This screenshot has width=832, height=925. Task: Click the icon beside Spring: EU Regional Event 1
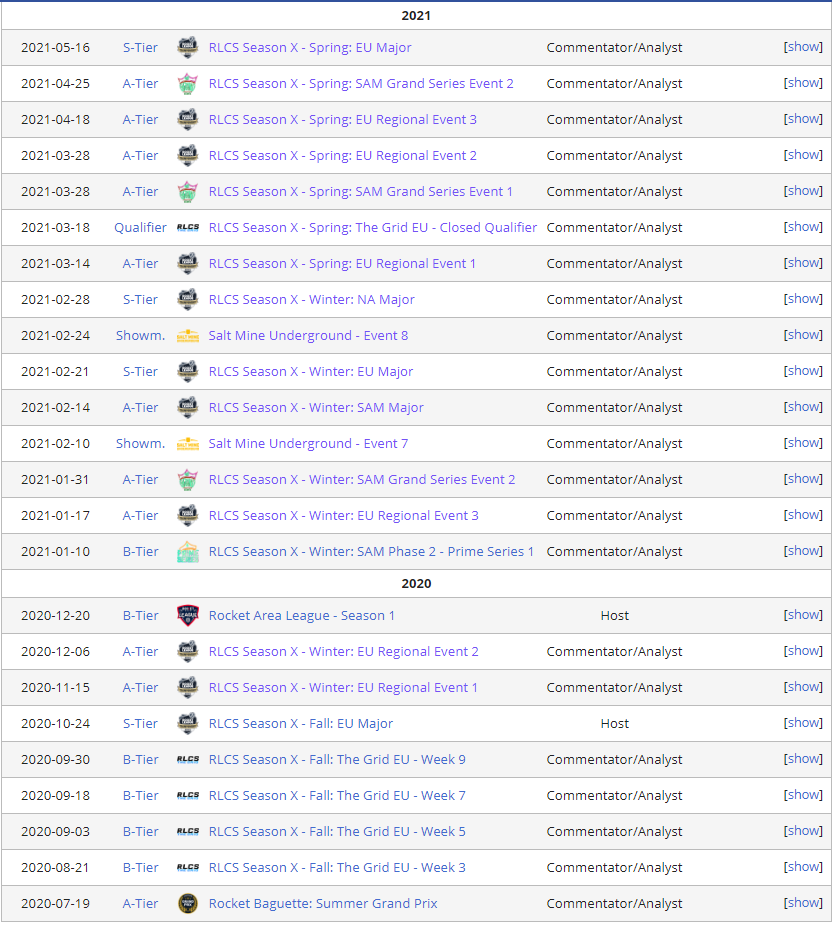pyautogui.click(x=188, y=264)
